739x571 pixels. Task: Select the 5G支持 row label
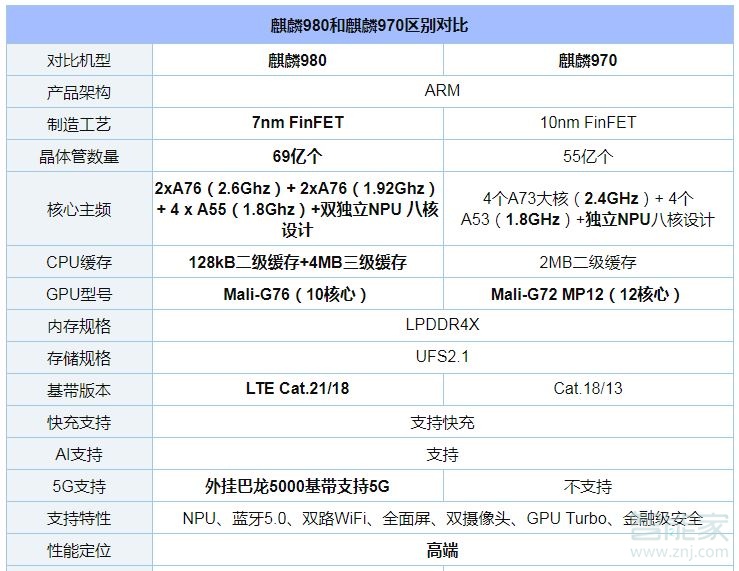click(79, 486)
